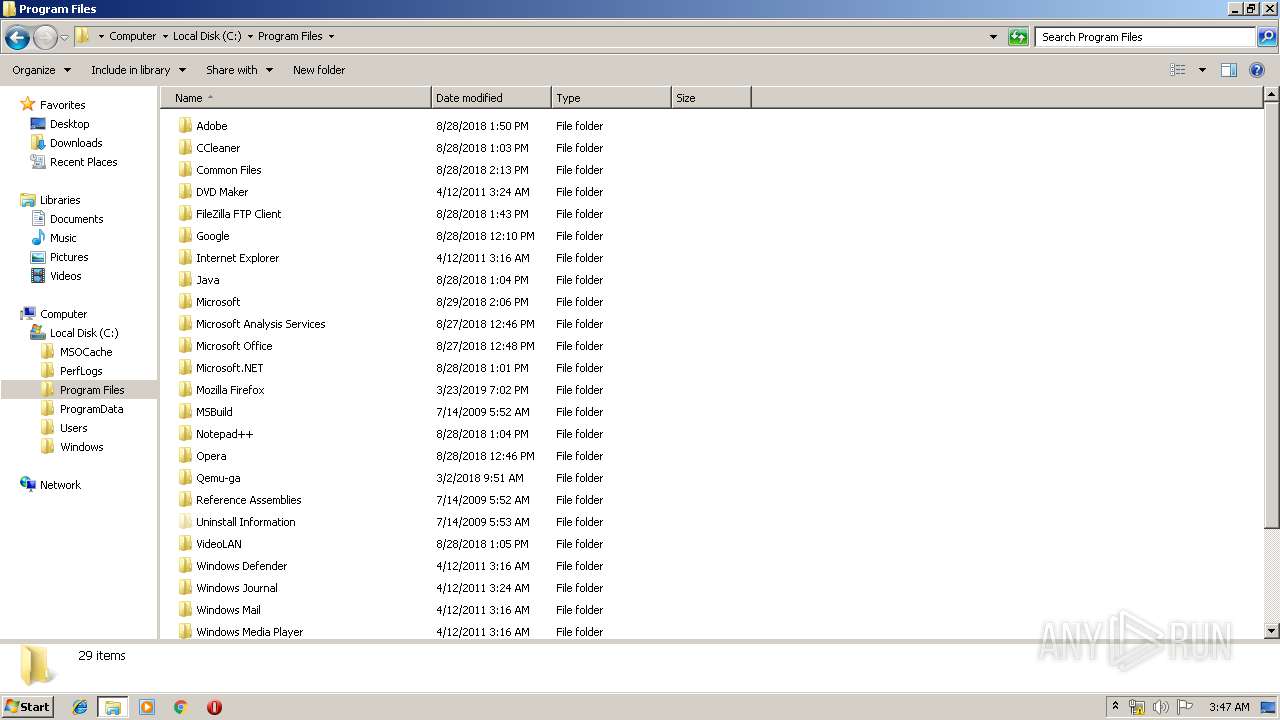Click the search magnifier icon
Screen dimensions: 1280x720
tap(1266, 37)
